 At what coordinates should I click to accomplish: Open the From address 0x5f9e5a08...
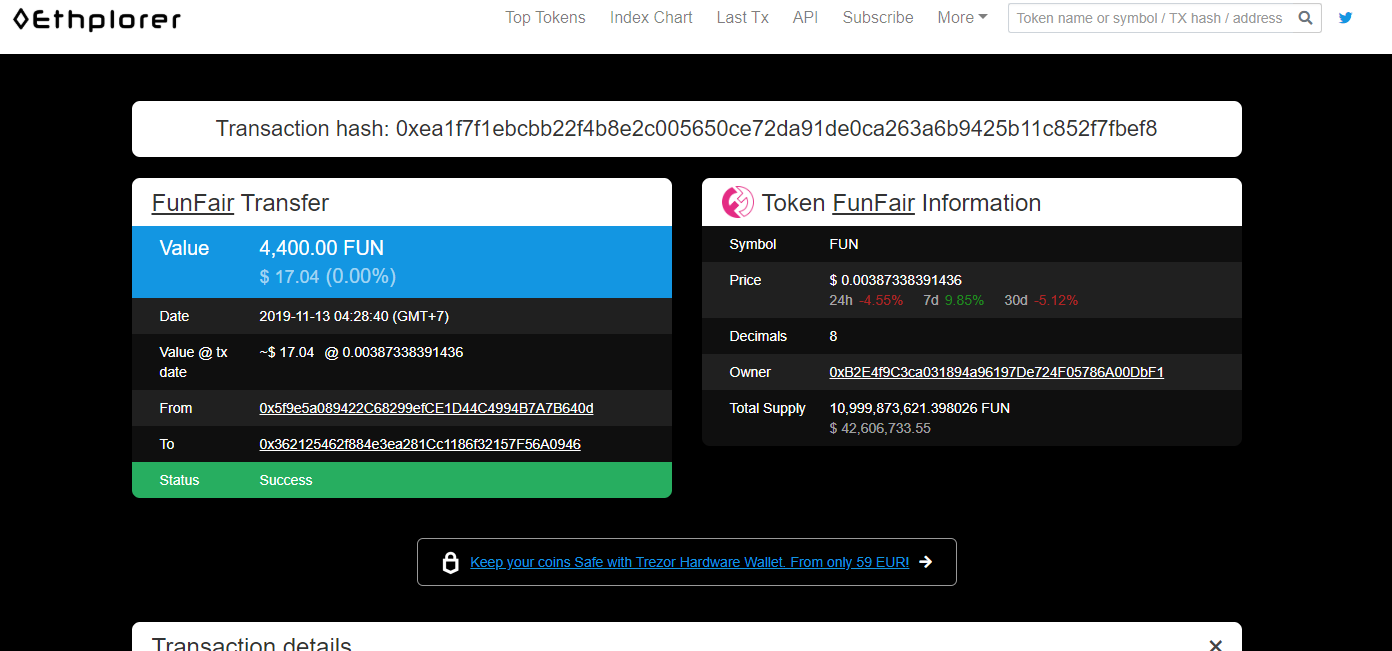(x=426, y=408)
